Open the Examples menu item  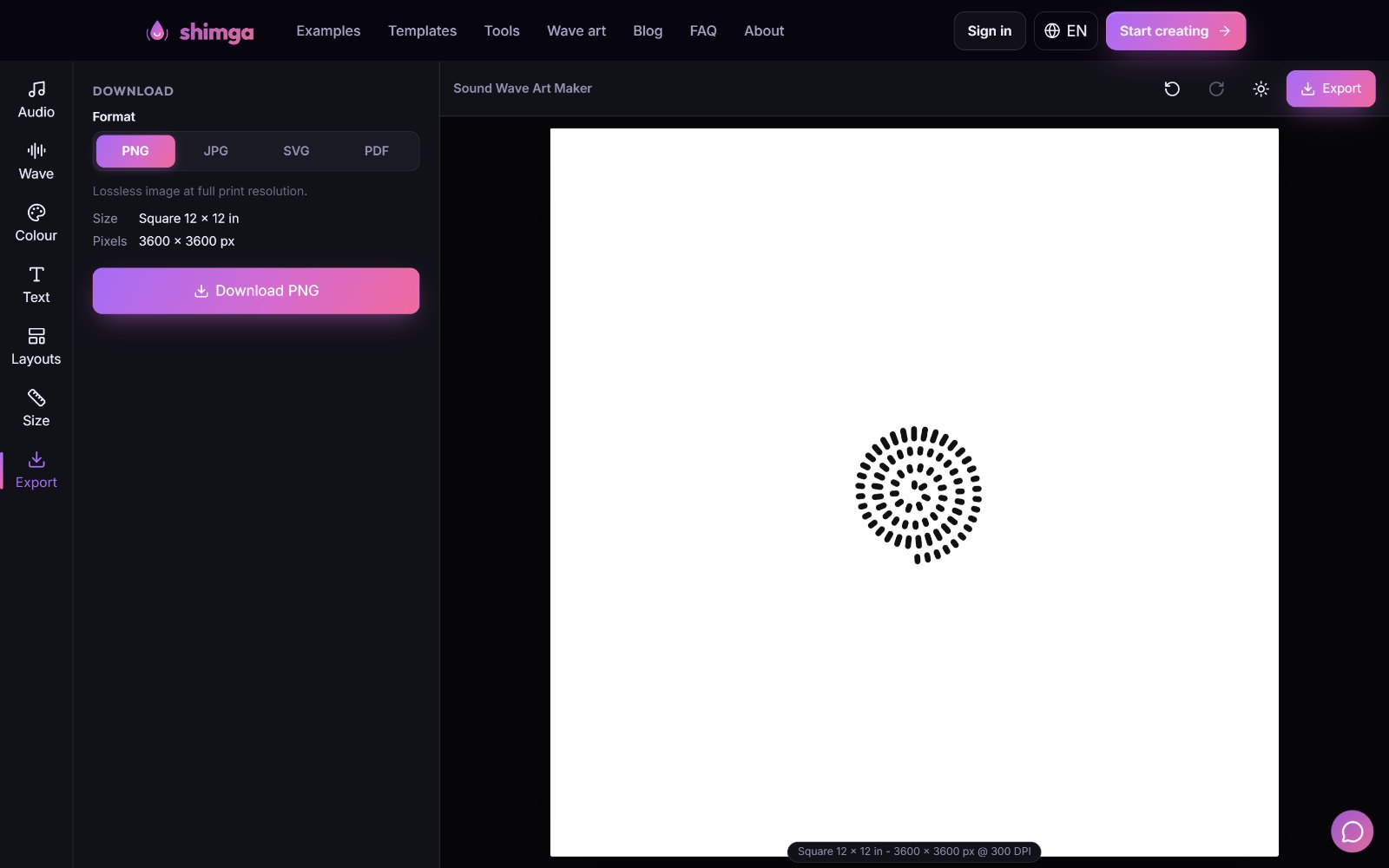pyautogui.click(x=328, y=31)
